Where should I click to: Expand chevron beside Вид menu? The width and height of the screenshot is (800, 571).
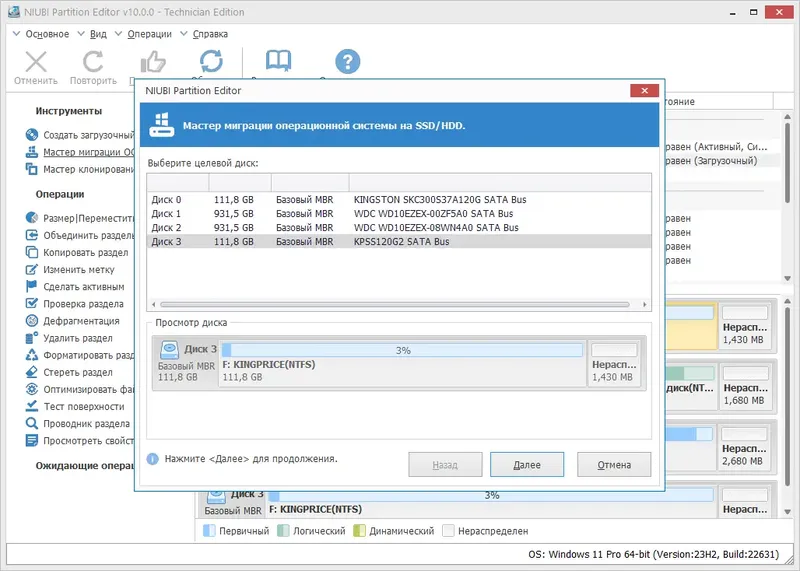[x=81, y=34]
